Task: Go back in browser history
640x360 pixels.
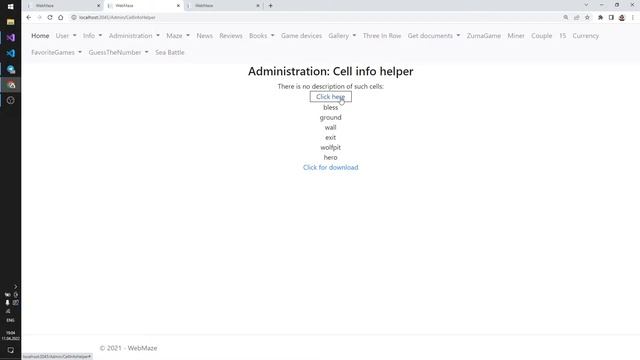Action: [29, 18]
